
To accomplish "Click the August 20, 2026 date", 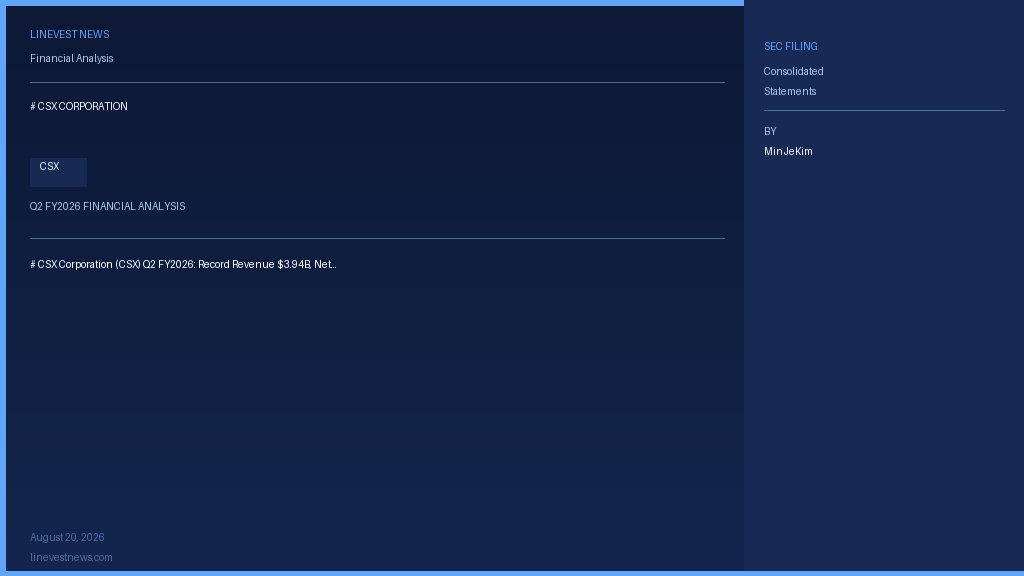I will [67, 537].
